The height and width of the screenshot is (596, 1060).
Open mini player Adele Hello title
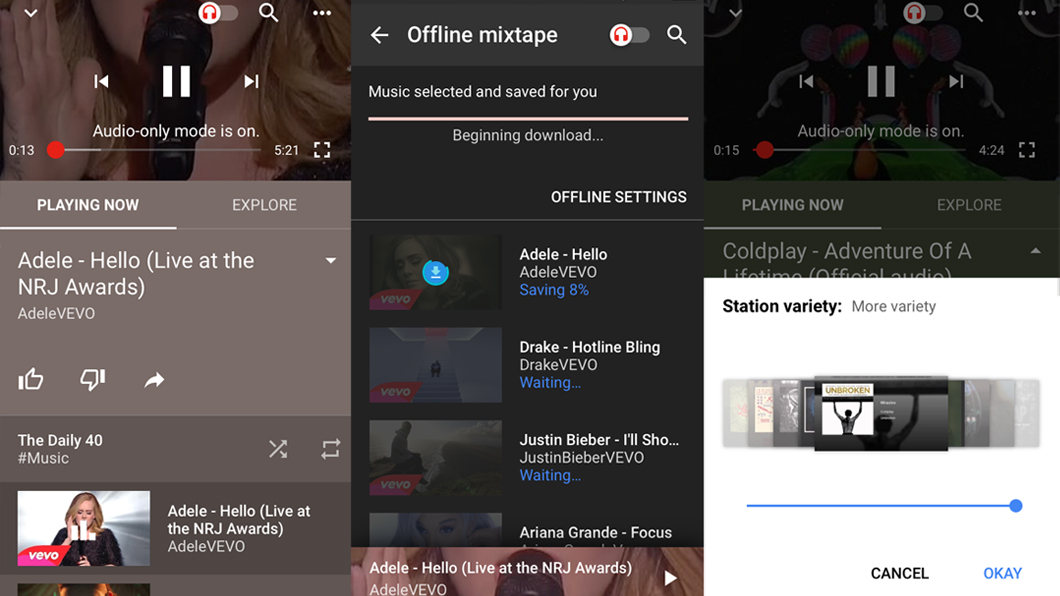coord(500,568)
